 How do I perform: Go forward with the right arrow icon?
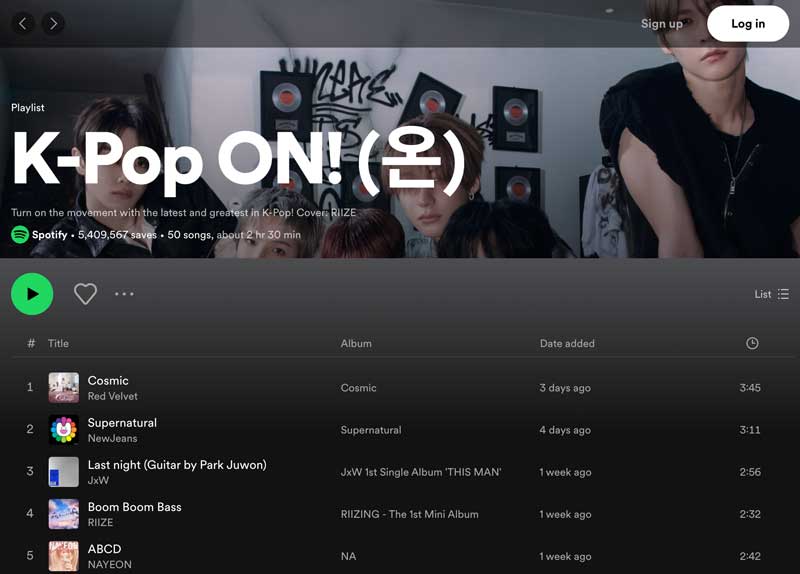point(53,23)
